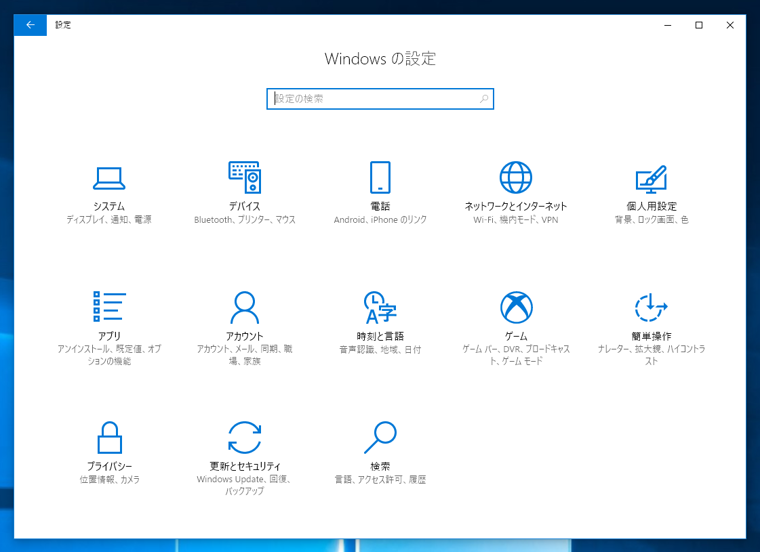Maximize the 設定 window
The height and width of the screenshot is (552, 760).
tap(699, 25)
